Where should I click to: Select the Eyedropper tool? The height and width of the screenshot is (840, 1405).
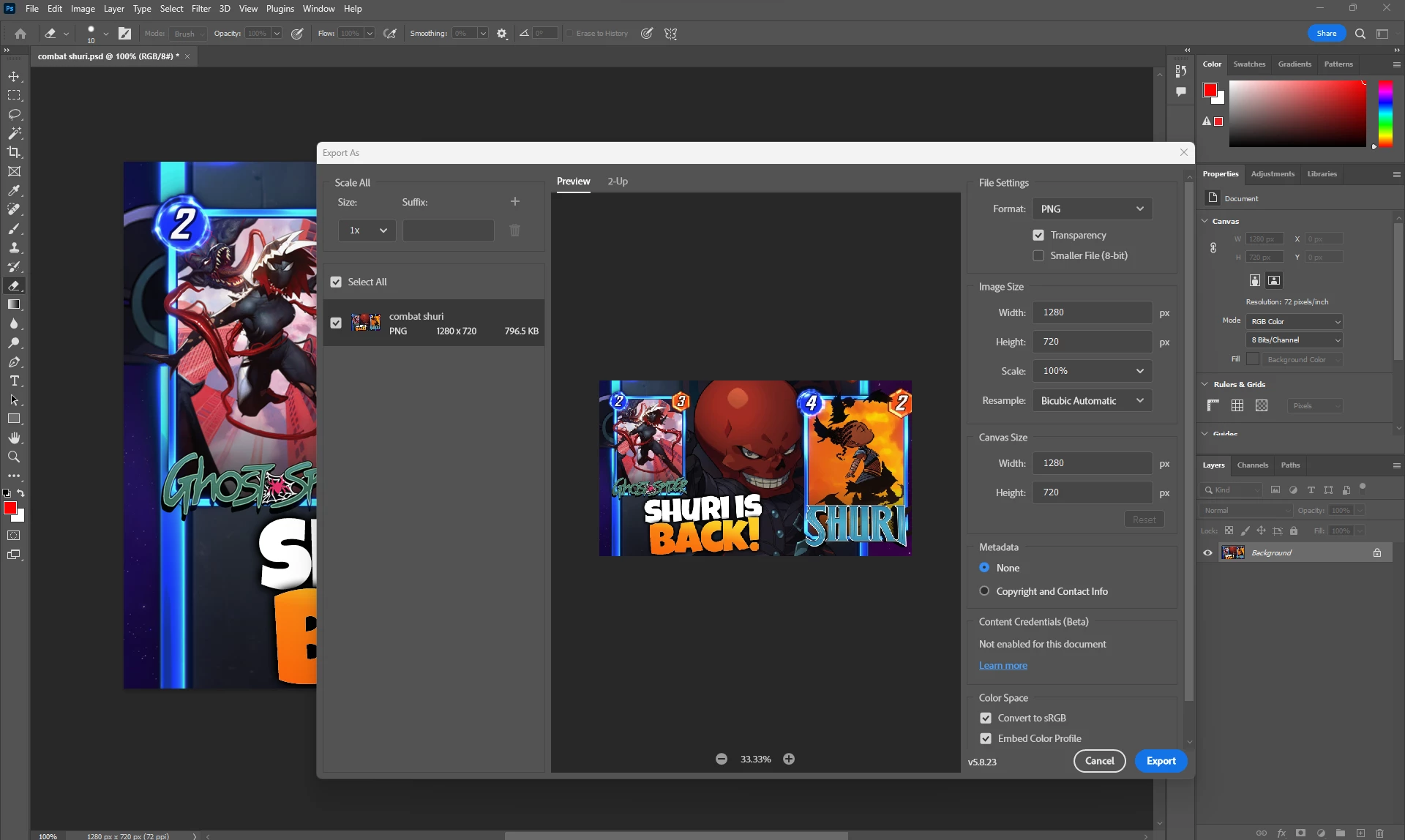14,190
